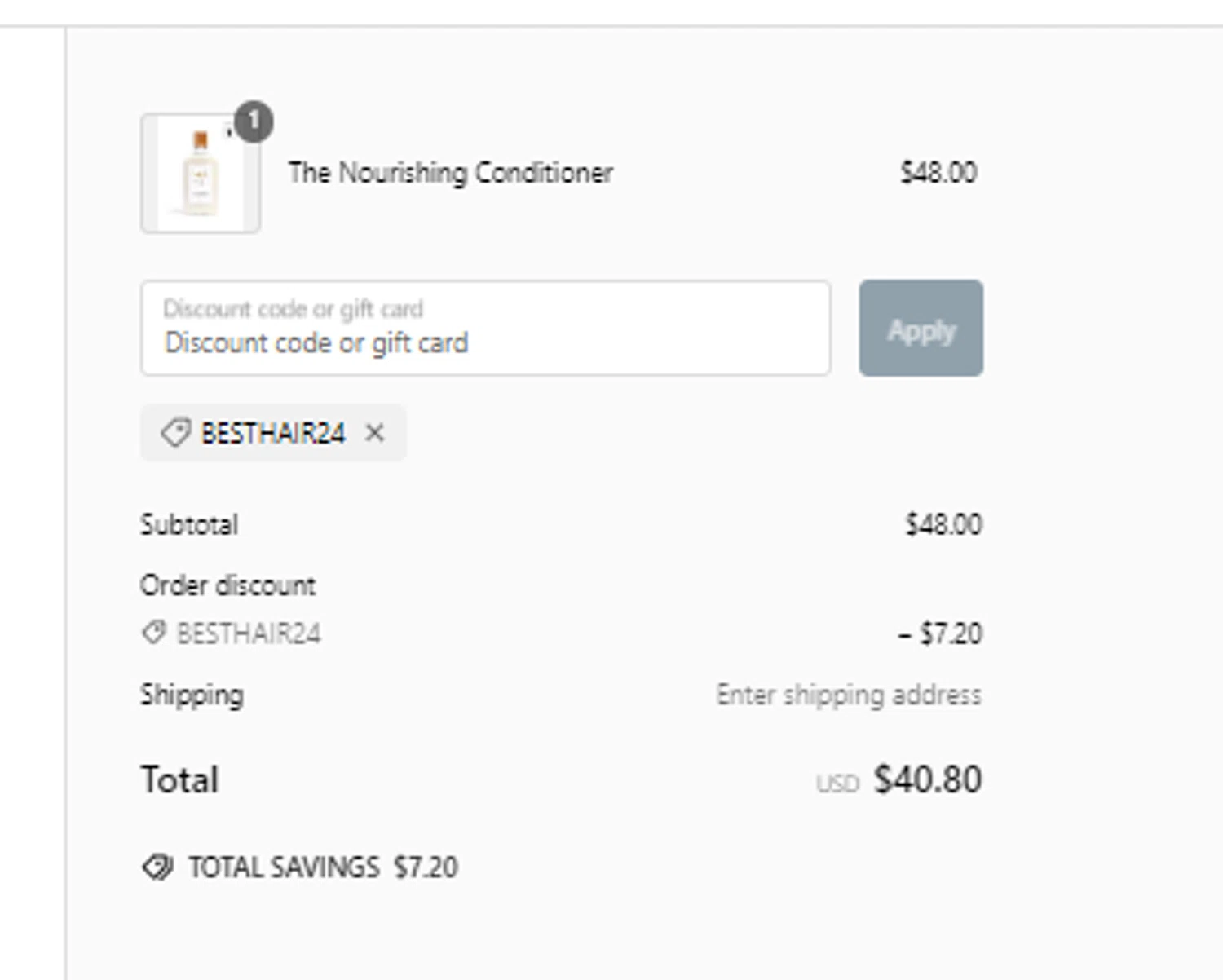Click the product name The Nourishing Conditioner
Viewport: 1223px width, 980px height.
(450, 173)
